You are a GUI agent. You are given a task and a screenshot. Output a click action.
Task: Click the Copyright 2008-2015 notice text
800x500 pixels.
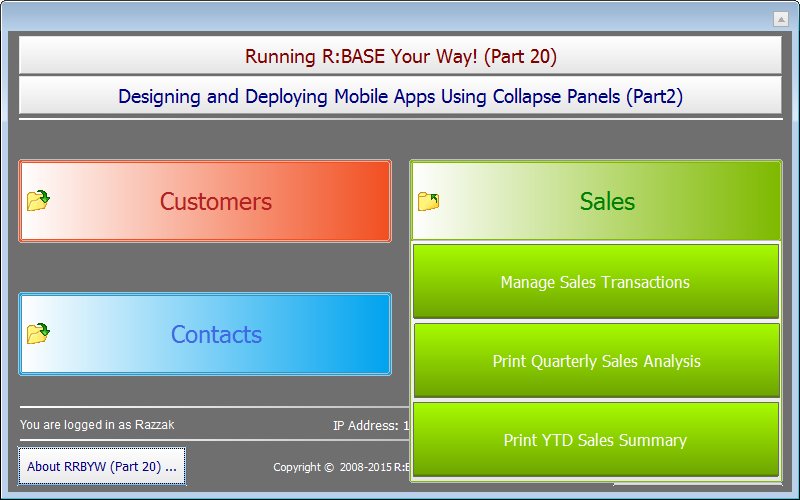click(x=342, y=467)
